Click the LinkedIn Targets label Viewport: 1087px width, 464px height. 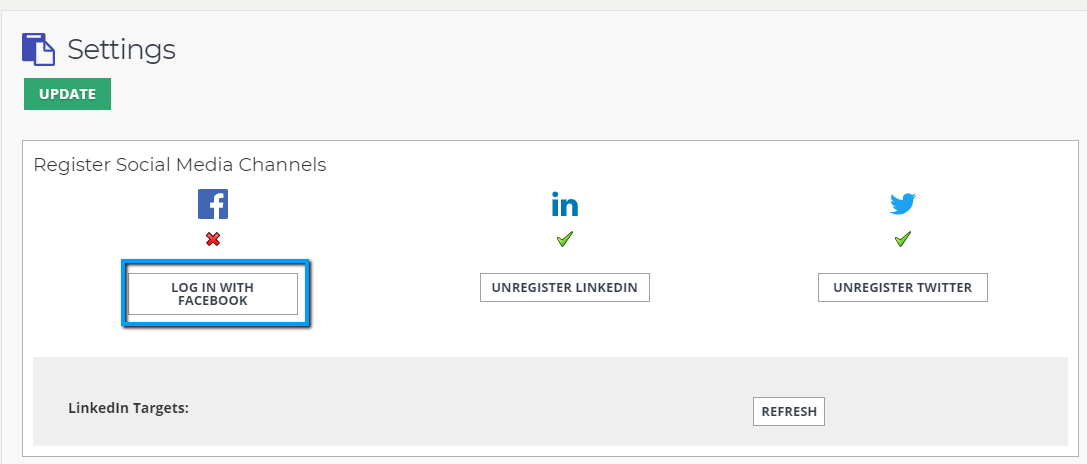[x=128, y=408]
